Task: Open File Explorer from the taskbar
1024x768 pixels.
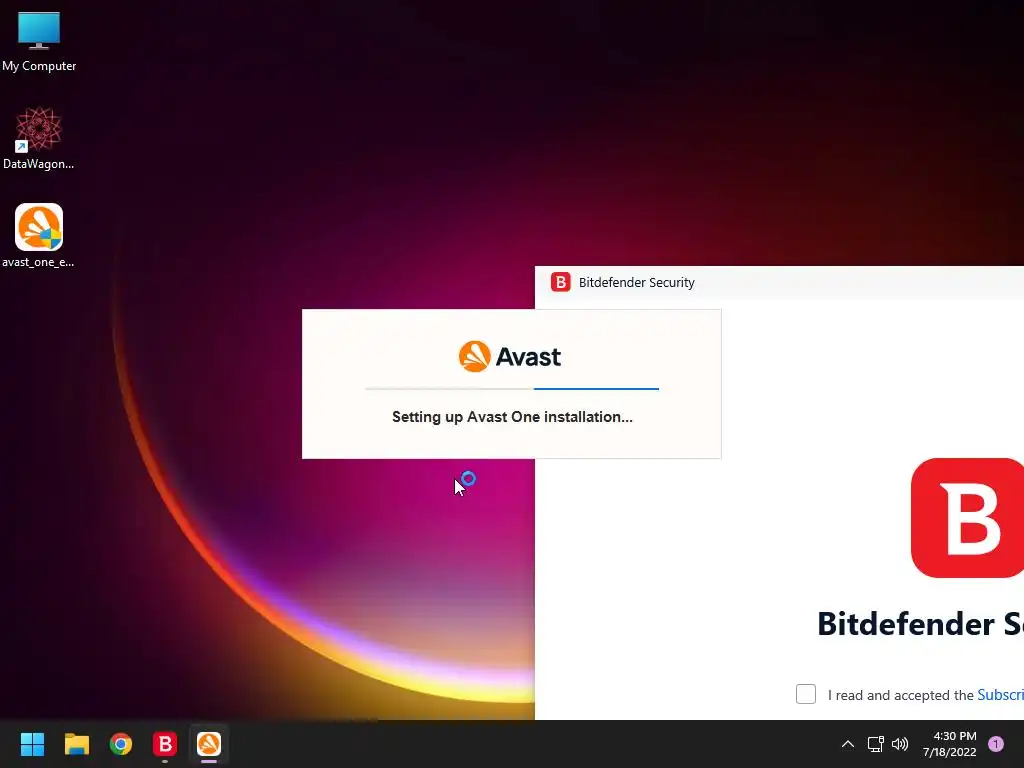Action: point(76,744)
